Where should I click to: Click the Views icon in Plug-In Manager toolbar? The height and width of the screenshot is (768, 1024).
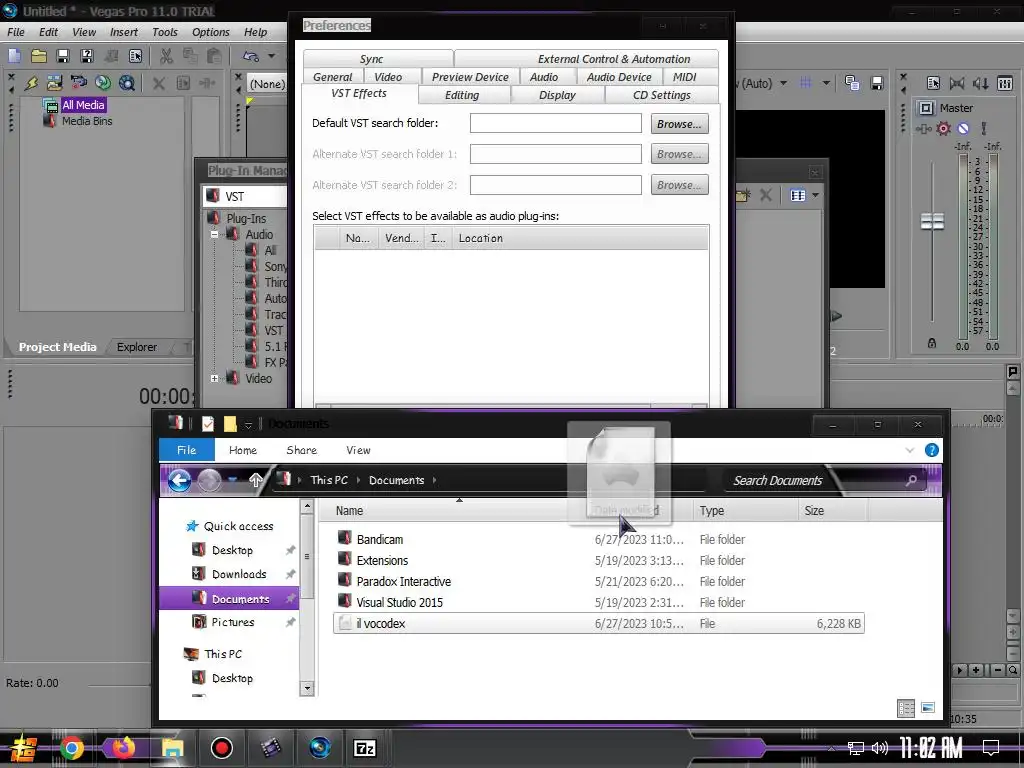click(797, 195)
